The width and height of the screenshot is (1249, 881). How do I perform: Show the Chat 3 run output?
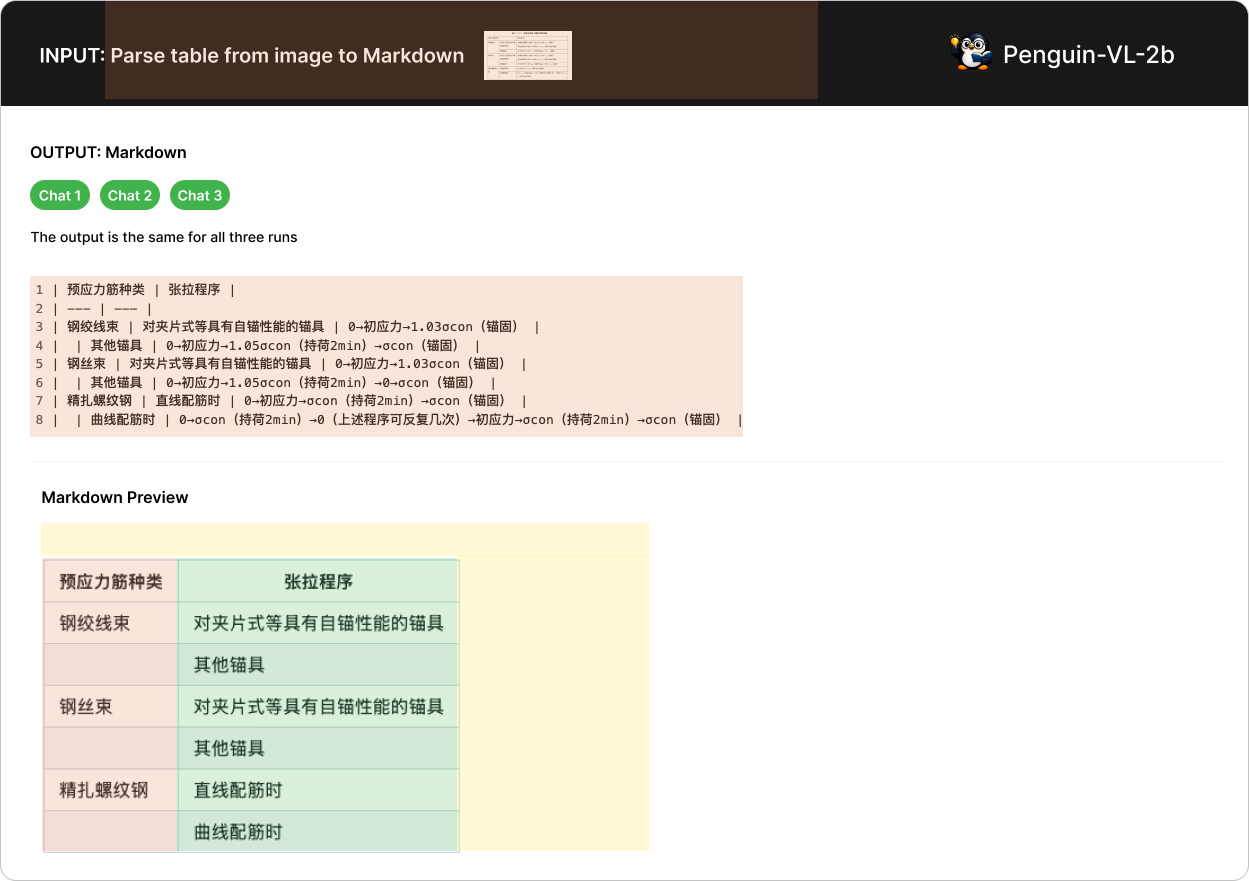[200, 195]
